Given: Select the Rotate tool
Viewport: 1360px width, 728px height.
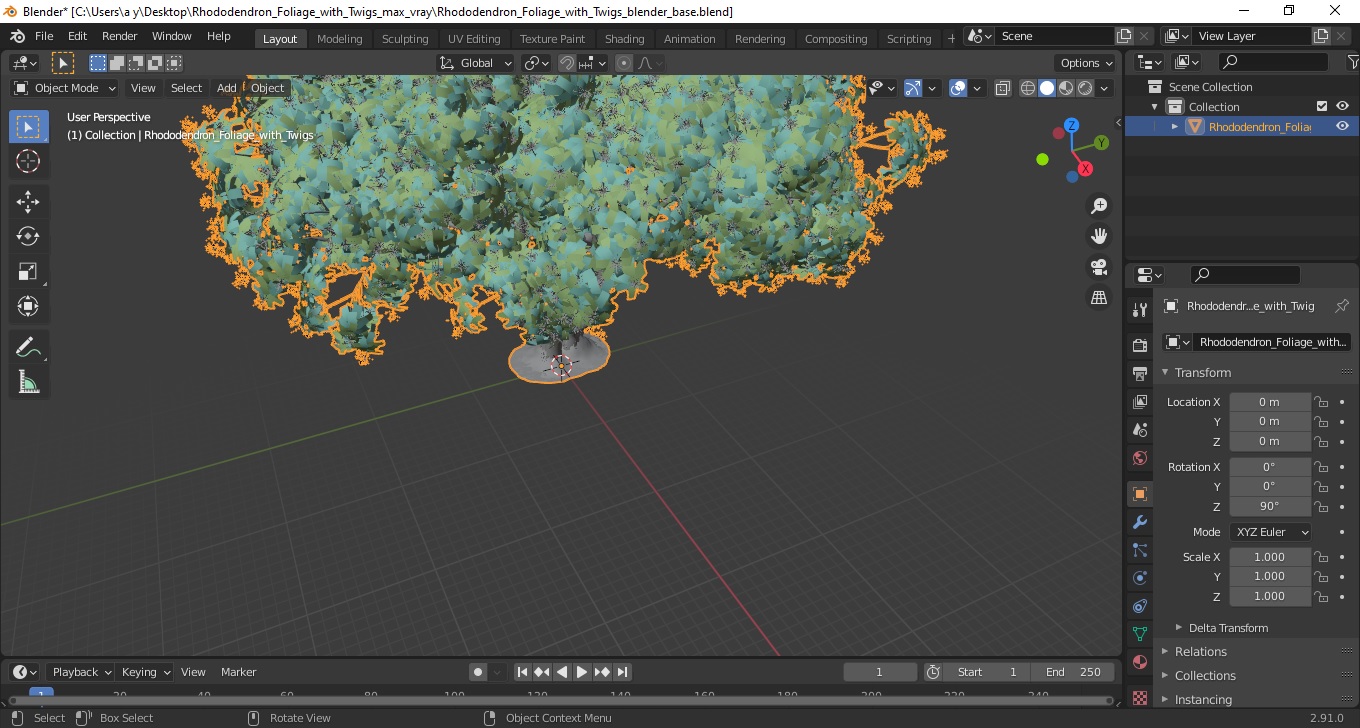Looking at the screenshot, I should click(x=28, y=236).
